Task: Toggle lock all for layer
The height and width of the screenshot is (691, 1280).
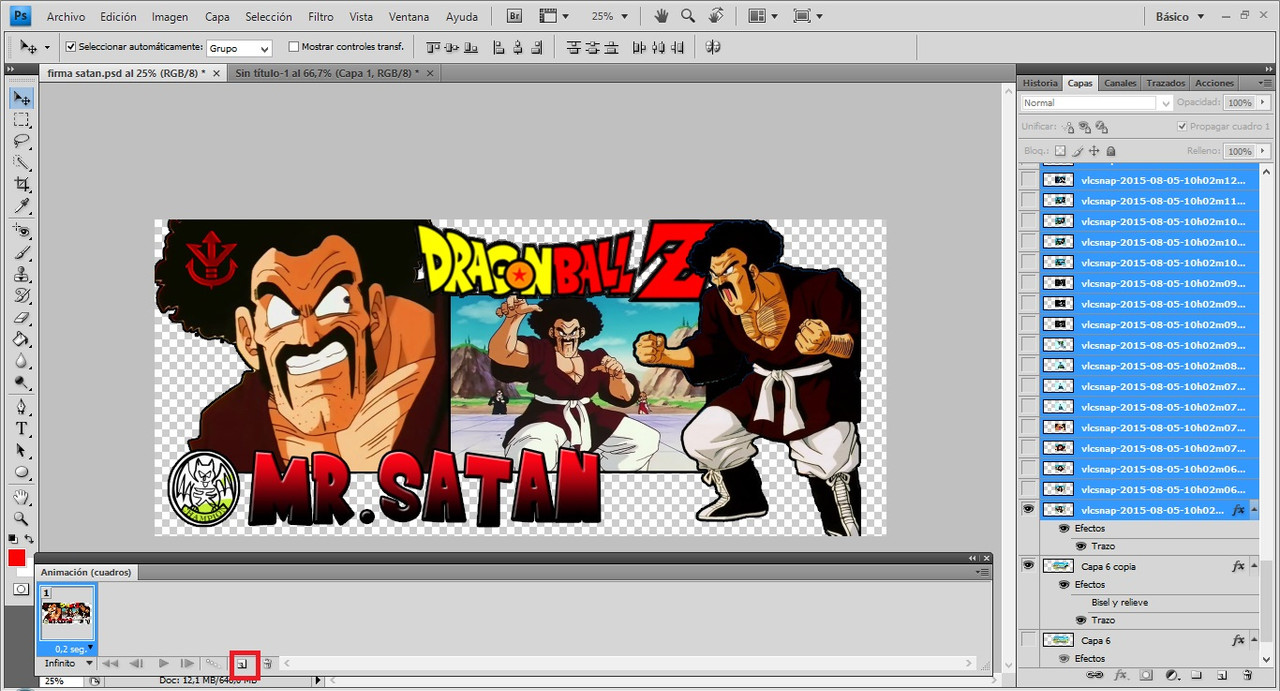Action: click(1111, 151)
